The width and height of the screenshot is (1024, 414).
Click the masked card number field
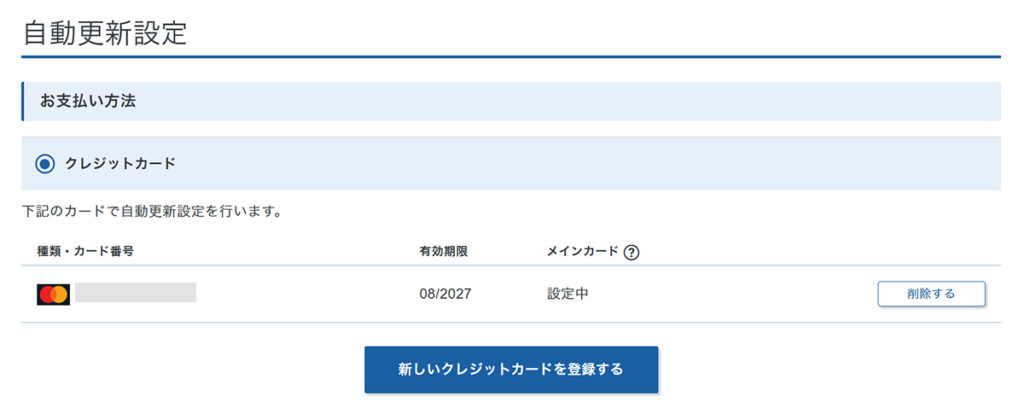pos(136,293)
